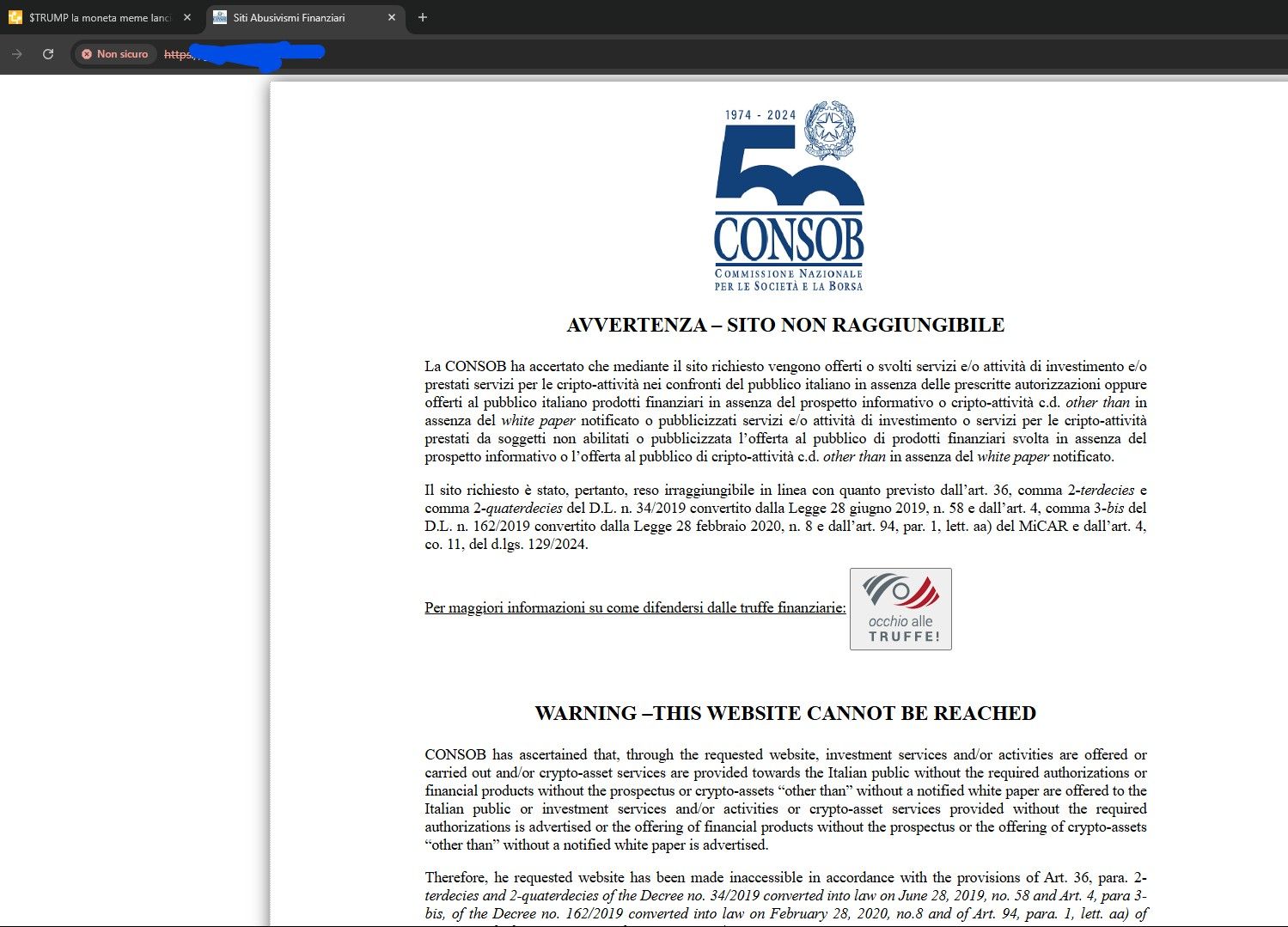Click the paragraph starting 'La CONSOB ha accertato'
This screenshot has width=1288, height=927.
785,412
